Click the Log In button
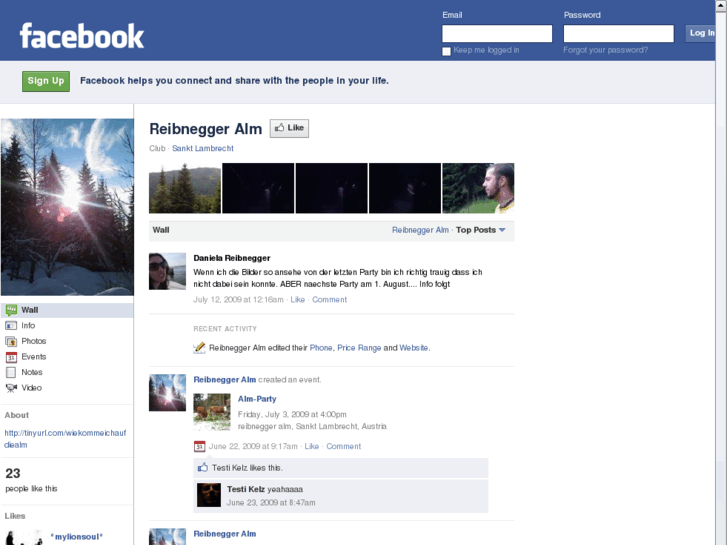Viewport: 727px width, 545px height. click(x=700, y=33)
